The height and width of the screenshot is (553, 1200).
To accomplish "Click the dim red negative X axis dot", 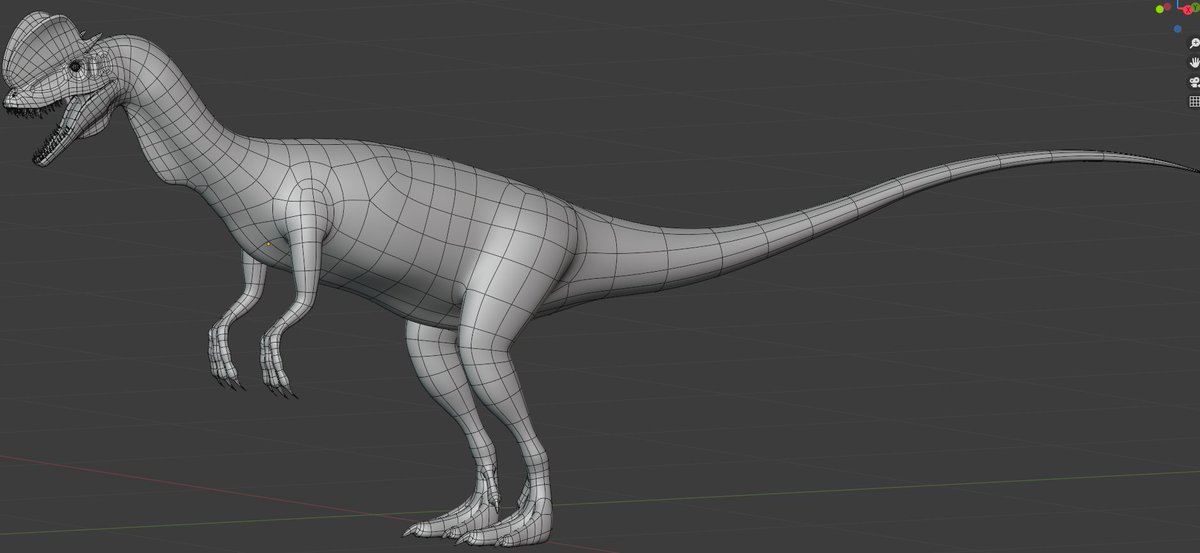I will pos(1167,6).
